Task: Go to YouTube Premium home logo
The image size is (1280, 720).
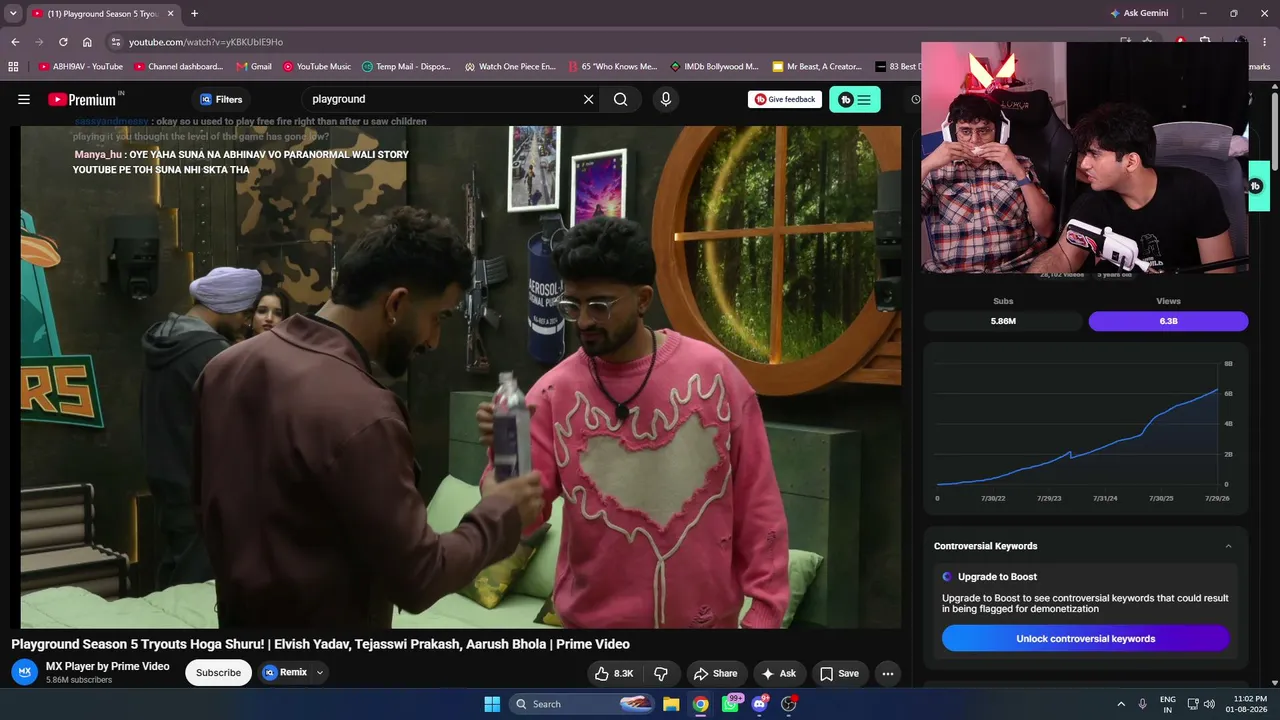Action: [x=83, y=99]
